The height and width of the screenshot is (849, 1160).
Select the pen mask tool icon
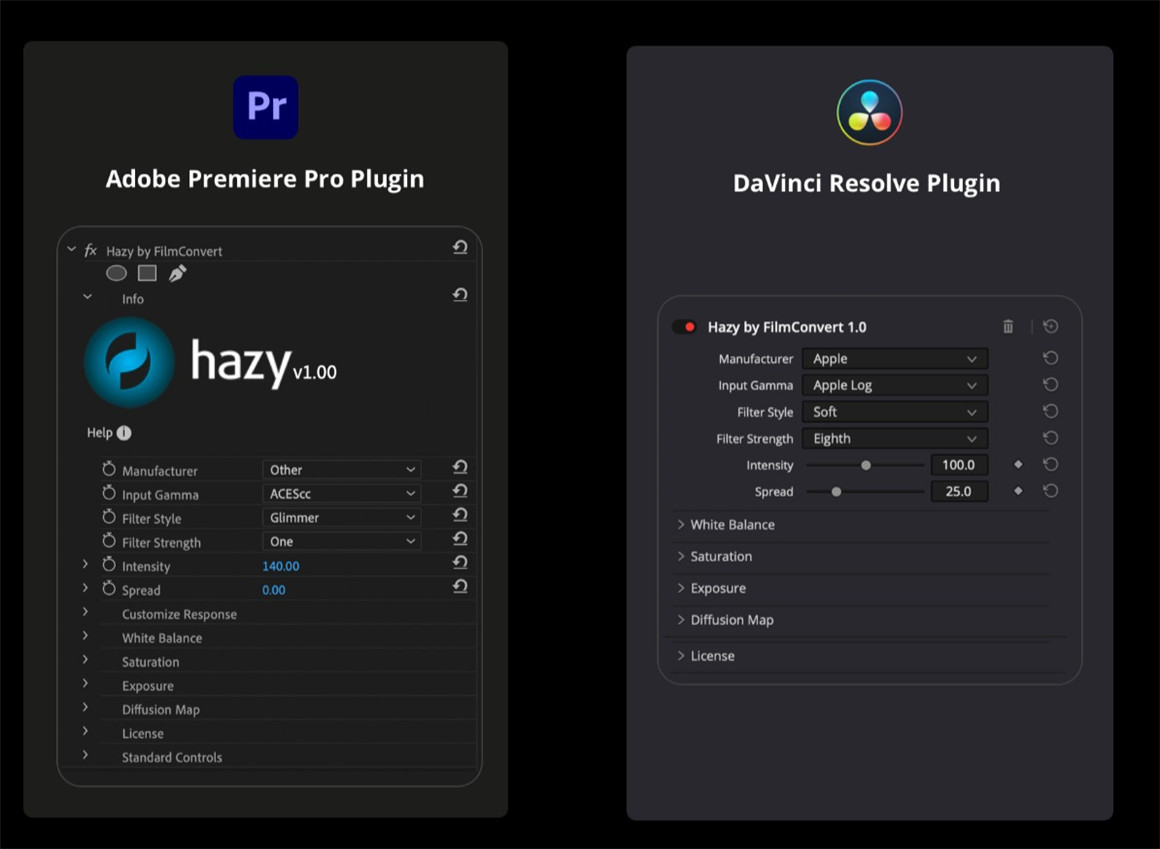pyautogui.click(x=177, y=273)
